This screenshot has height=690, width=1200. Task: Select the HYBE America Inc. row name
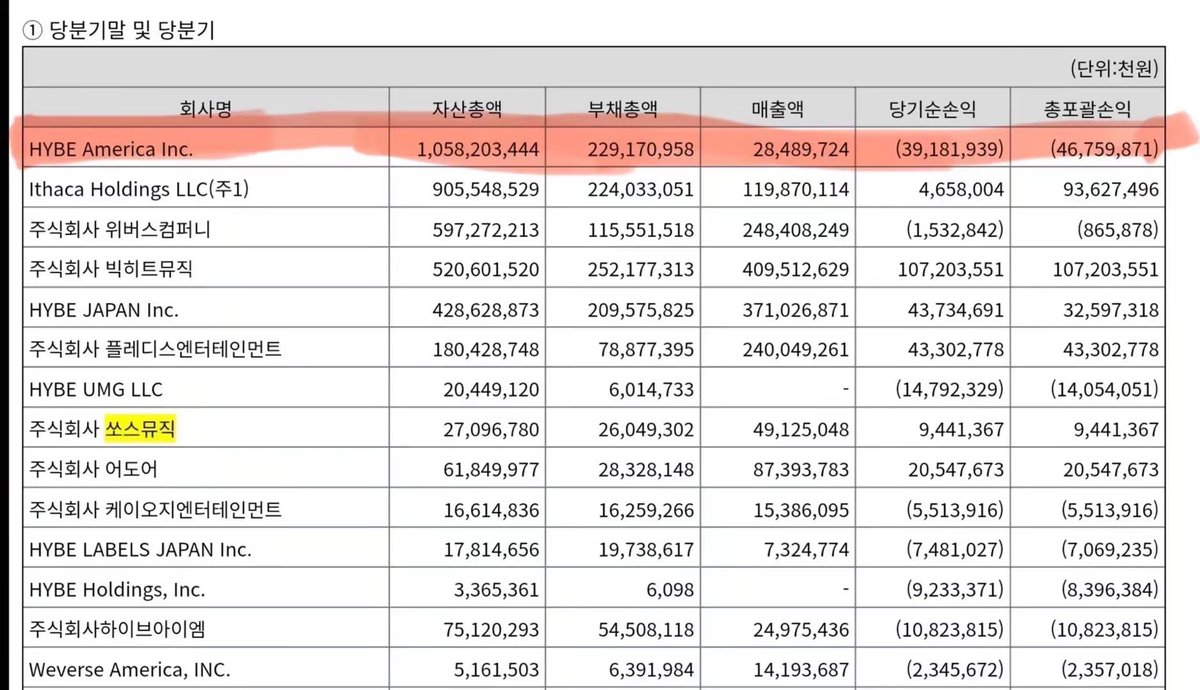tap(112, 149)
